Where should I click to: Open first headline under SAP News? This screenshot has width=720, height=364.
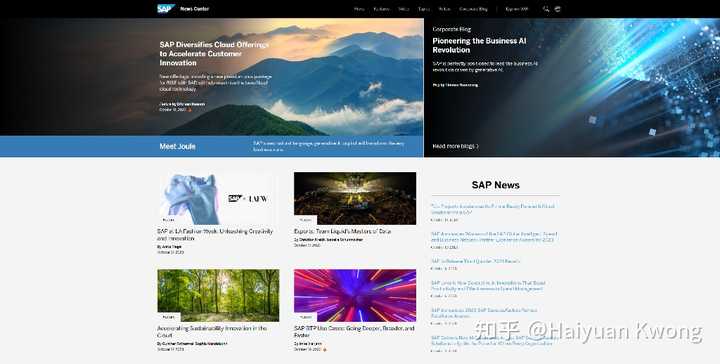(x=492, y=209)
